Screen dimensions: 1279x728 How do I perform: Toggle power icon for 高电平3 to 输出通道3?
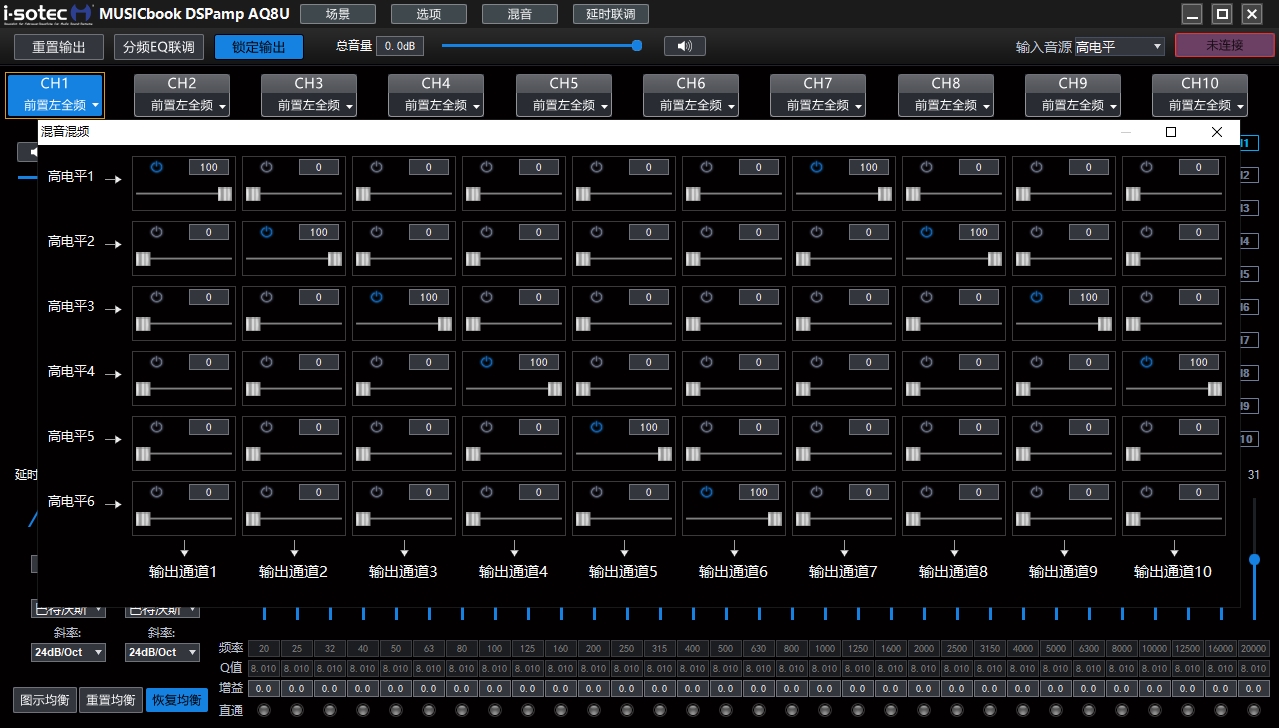pos(376,297)
